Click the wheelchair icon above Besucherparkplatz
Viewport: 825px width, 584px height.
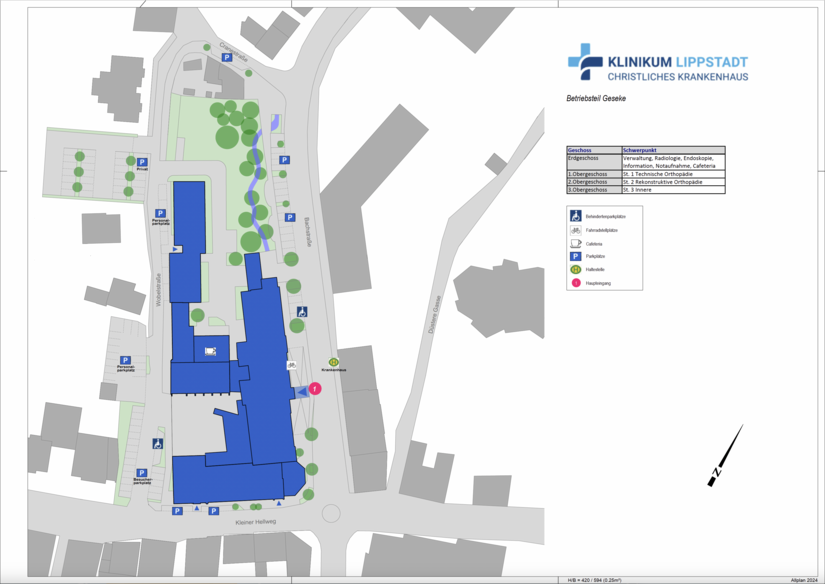[157, 443]
